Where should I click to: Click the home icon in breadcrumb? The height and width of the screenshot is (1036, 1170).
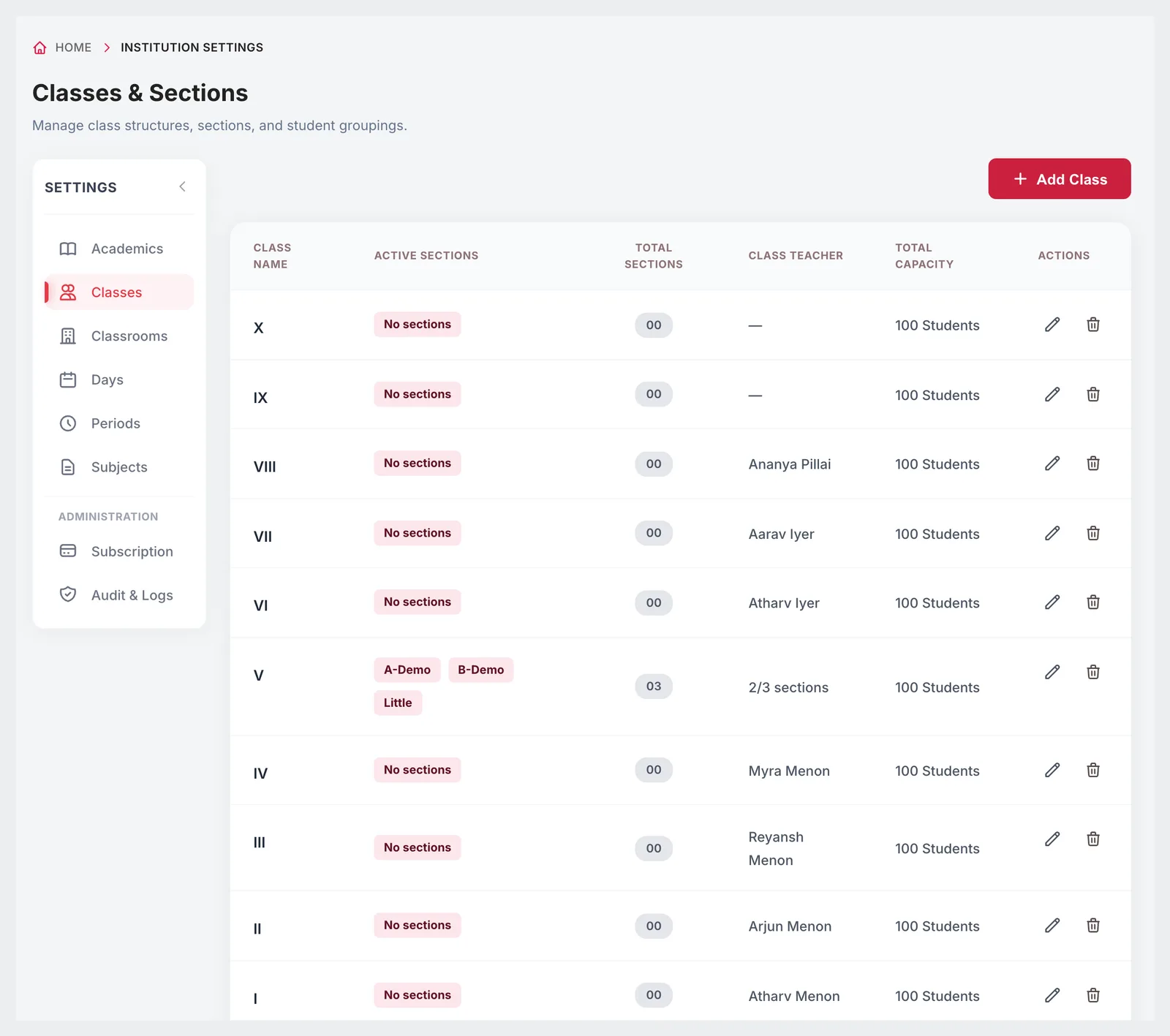[x=40, y=48]
